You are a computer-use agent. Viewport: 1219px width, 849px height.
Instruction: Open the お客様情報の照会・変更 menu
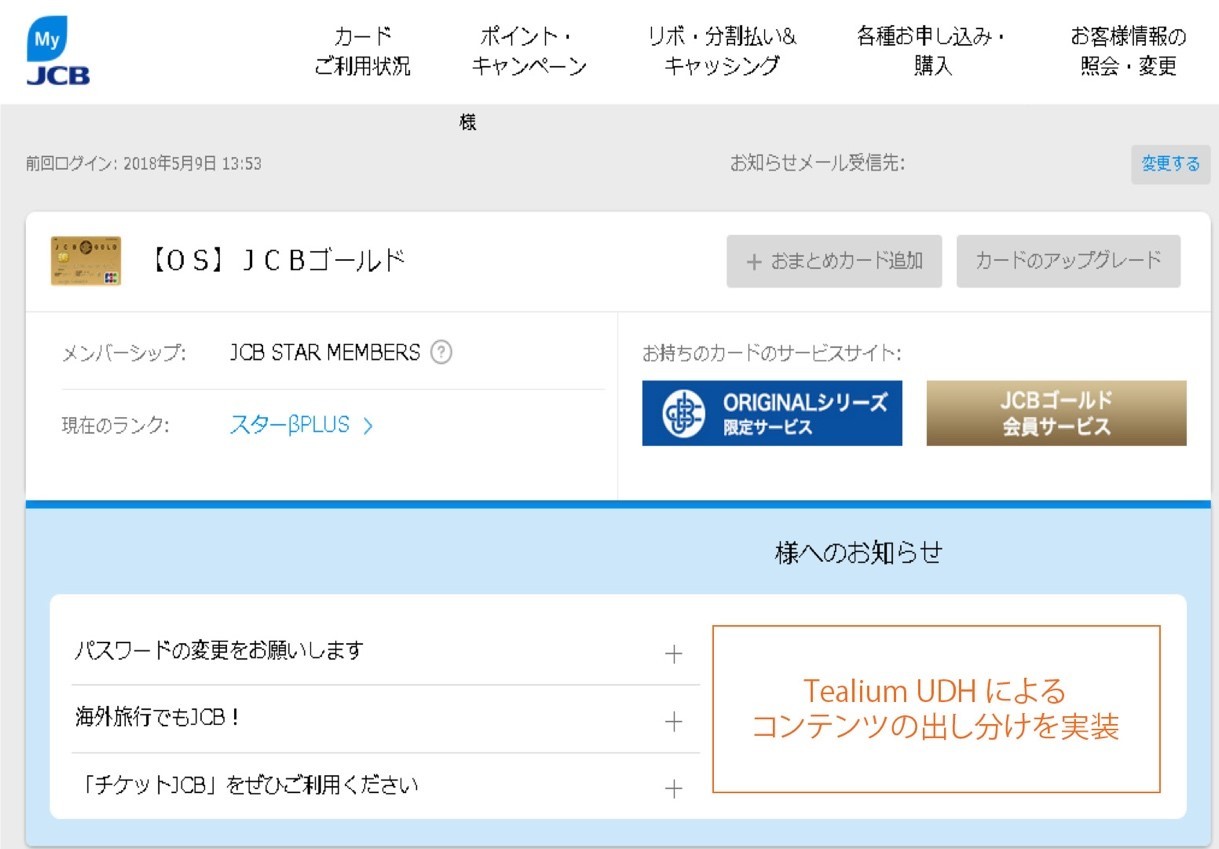1128,52
